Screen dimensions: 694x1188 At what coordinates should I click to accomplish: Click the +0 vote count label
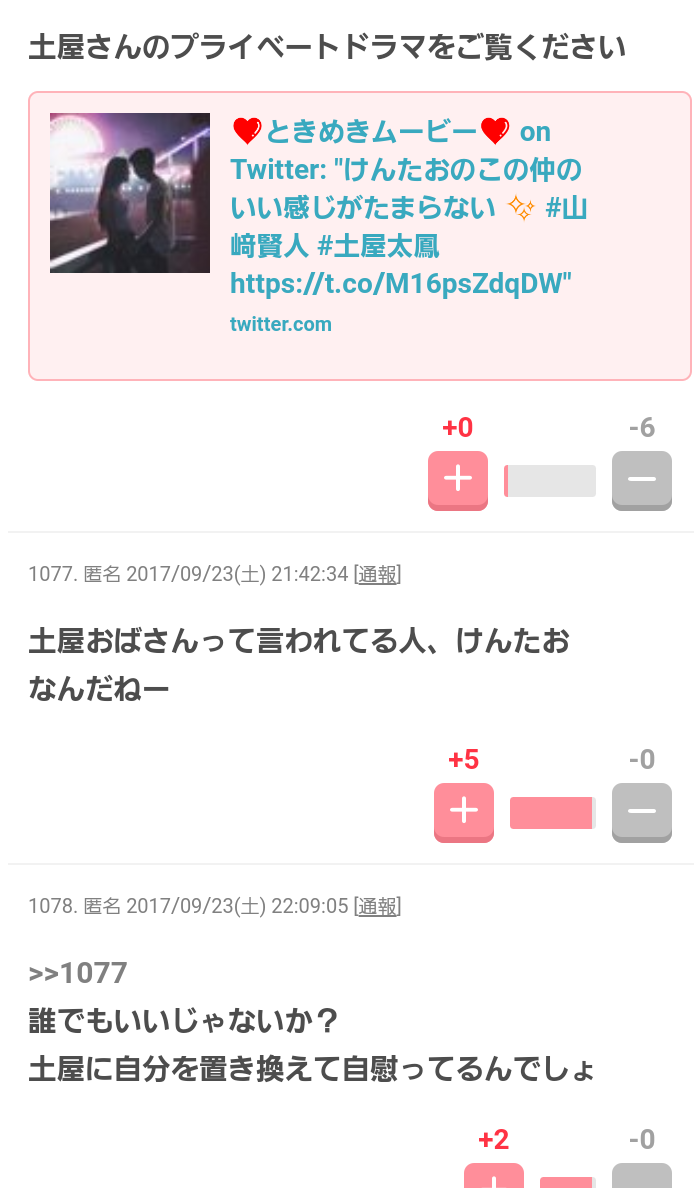click(x=458, y=427)
